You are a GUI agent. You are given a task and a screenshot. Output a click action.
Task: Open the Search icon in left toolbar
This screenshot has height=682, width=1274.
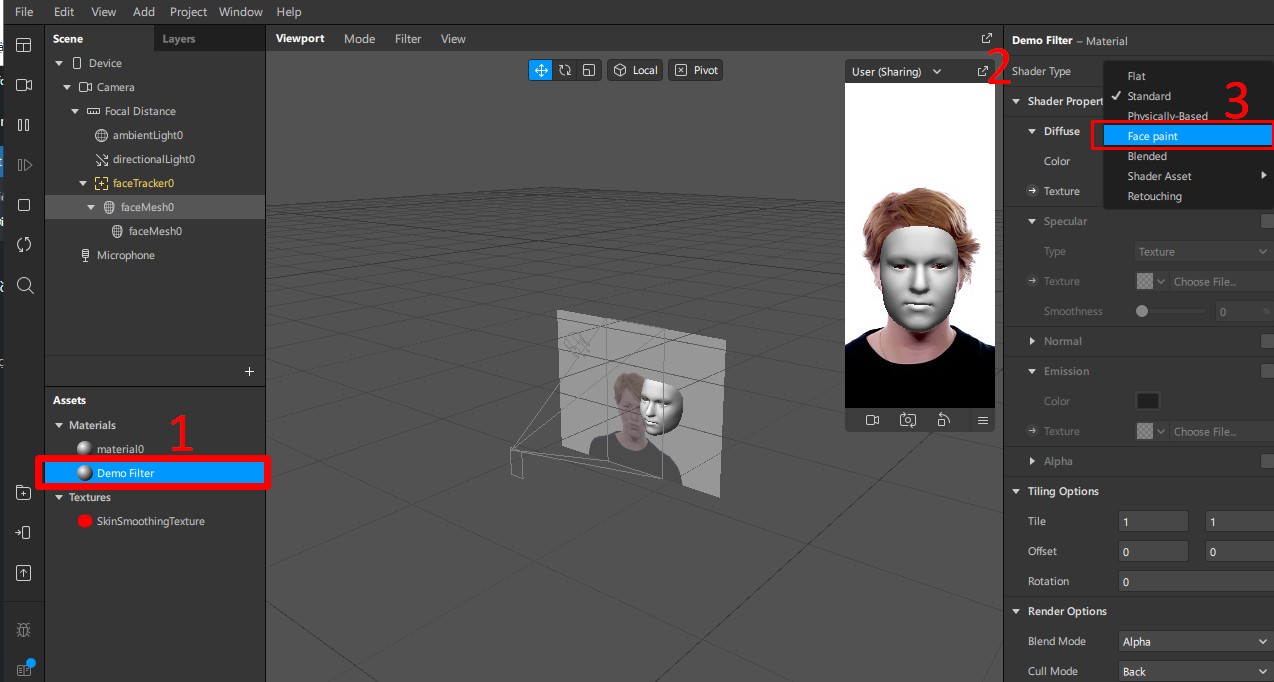(x=25, y=286)
